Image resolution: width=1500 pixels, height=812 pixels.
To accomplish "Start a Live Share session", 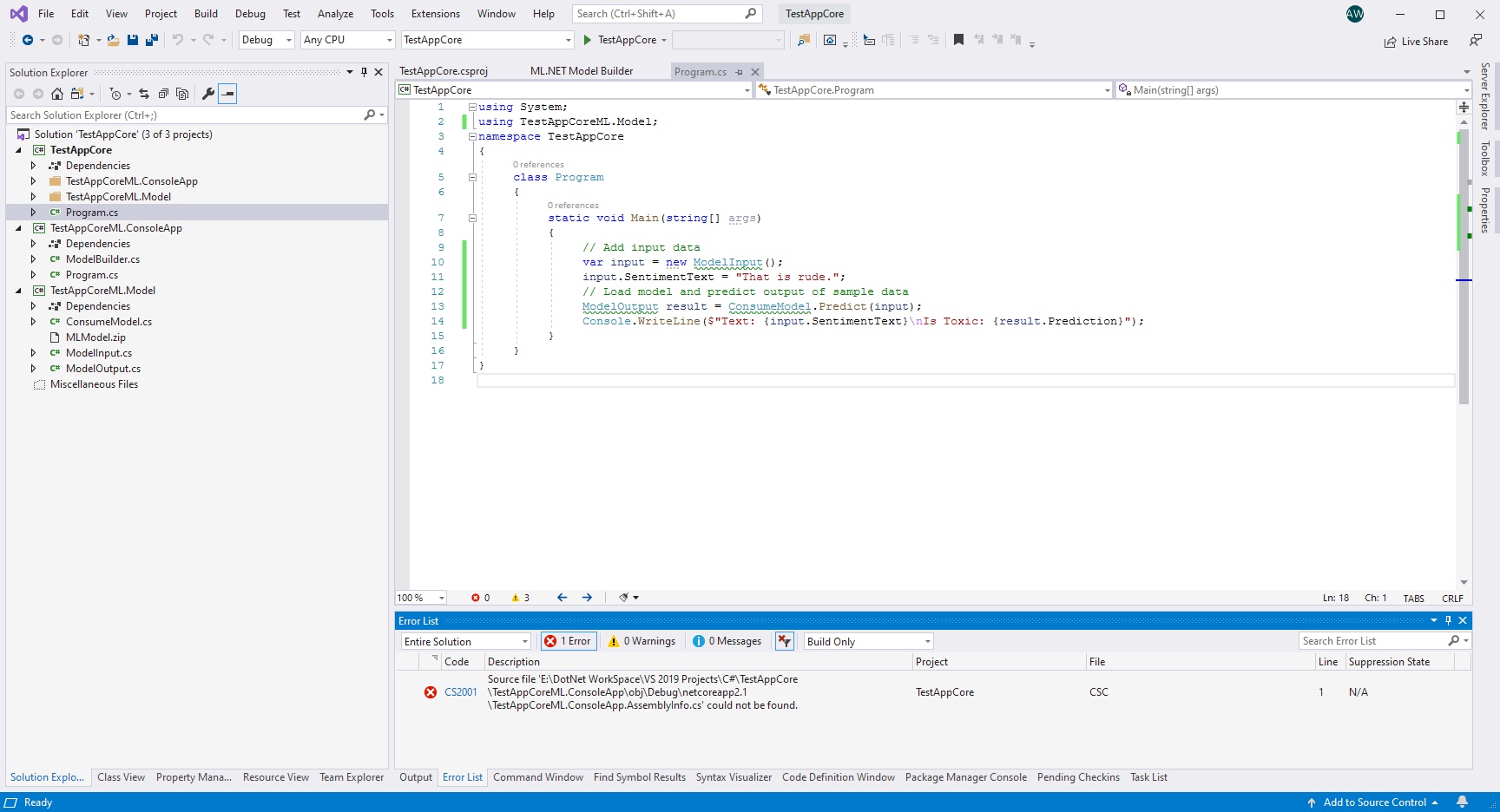I will [x=1417, y=41].
